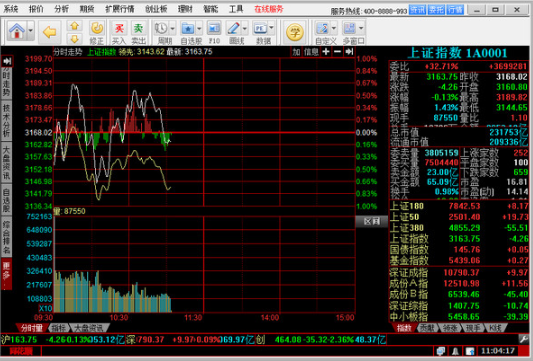Toggle the 加 overlay button on chart
The image size is (533, 361).
click(296, 52)
